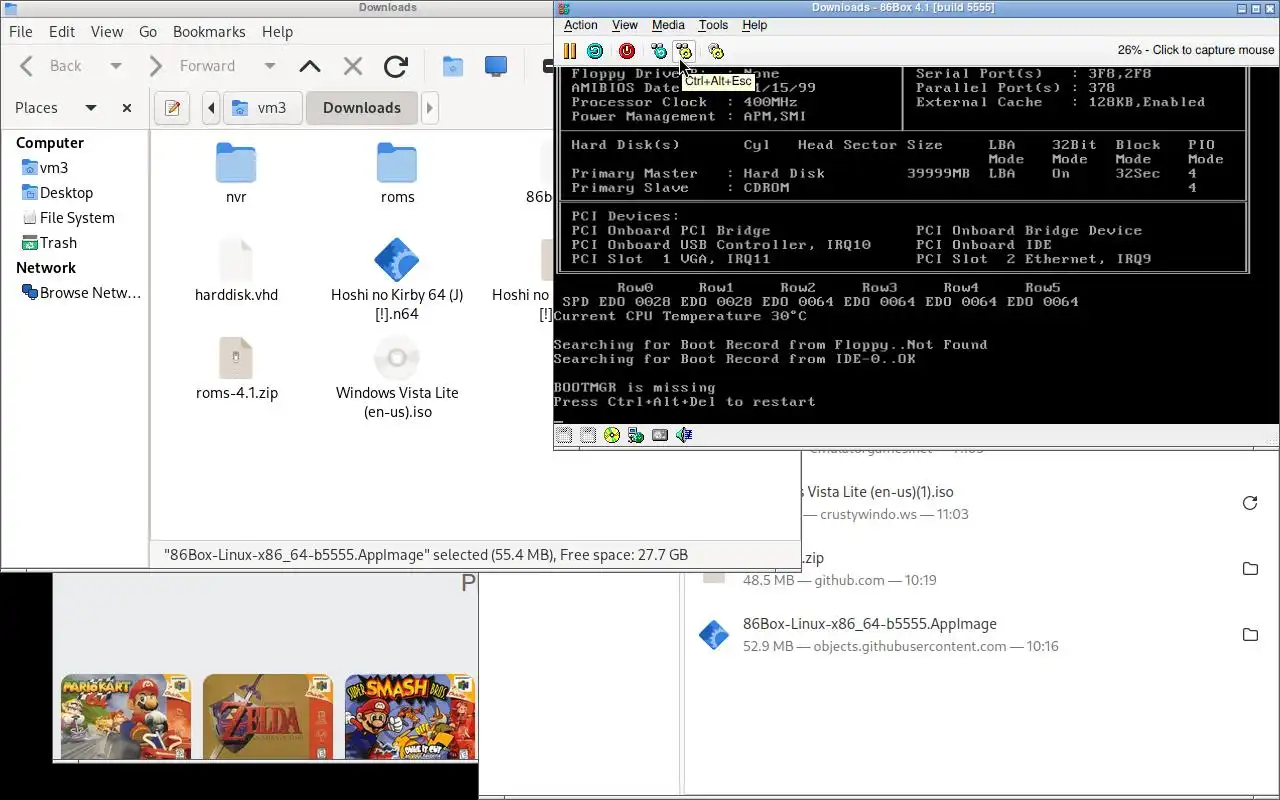Open the File menu in file manager
The width and height of the screenshot is (1280, 800).
20,32
